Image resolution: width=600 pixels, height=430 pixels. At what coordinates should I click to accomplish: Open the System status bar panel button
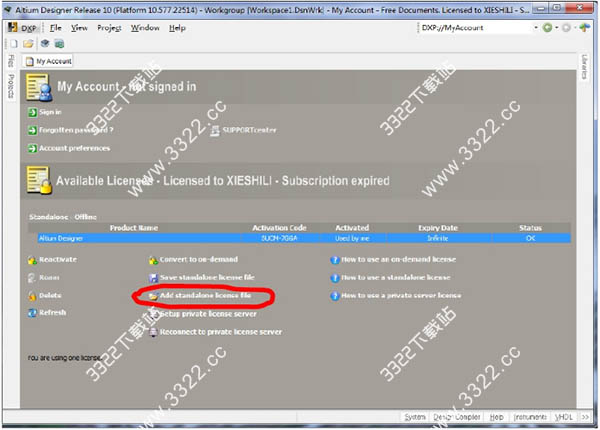[x=415, y=417]
